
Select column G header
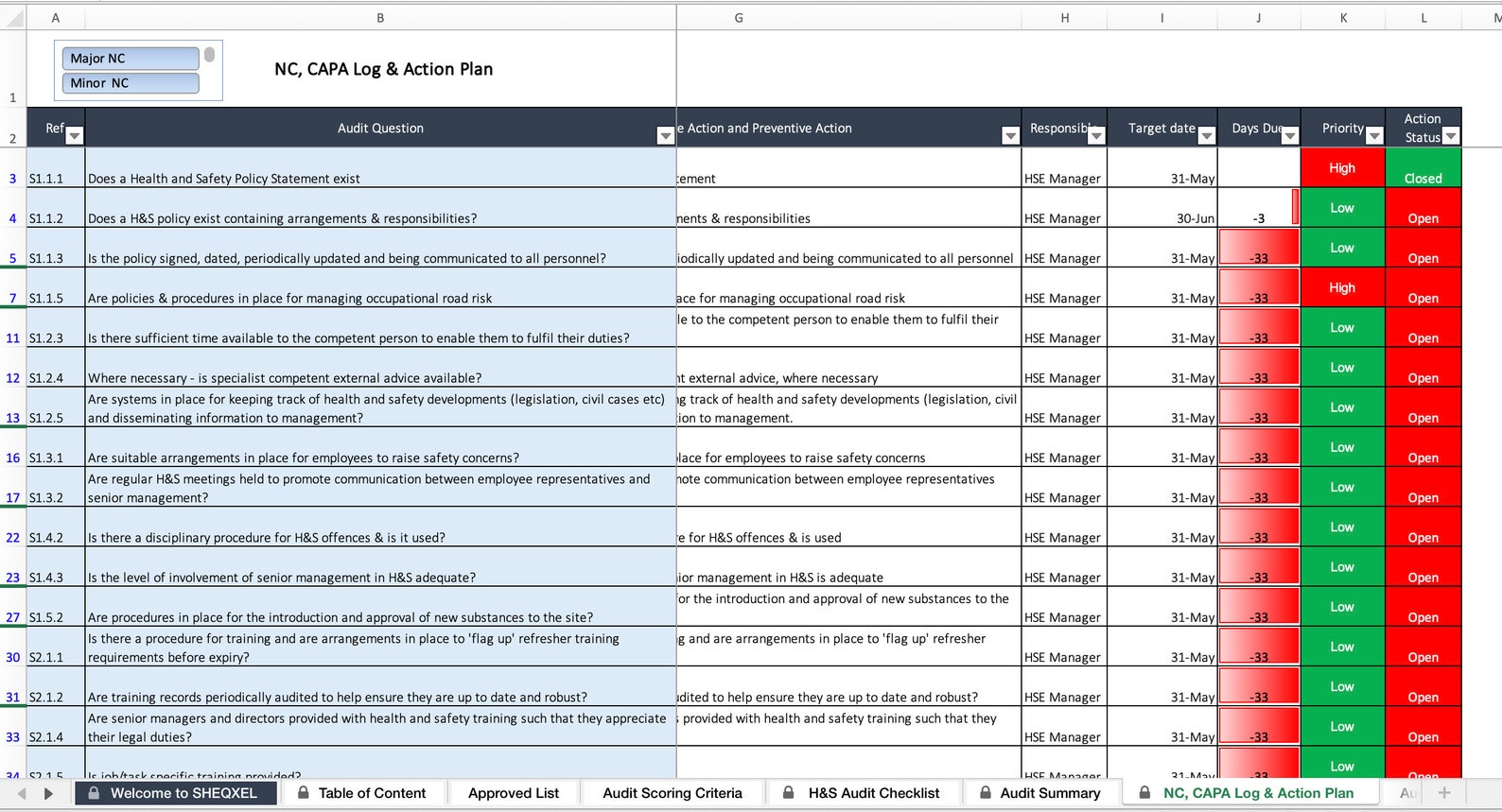click(739, 18)
